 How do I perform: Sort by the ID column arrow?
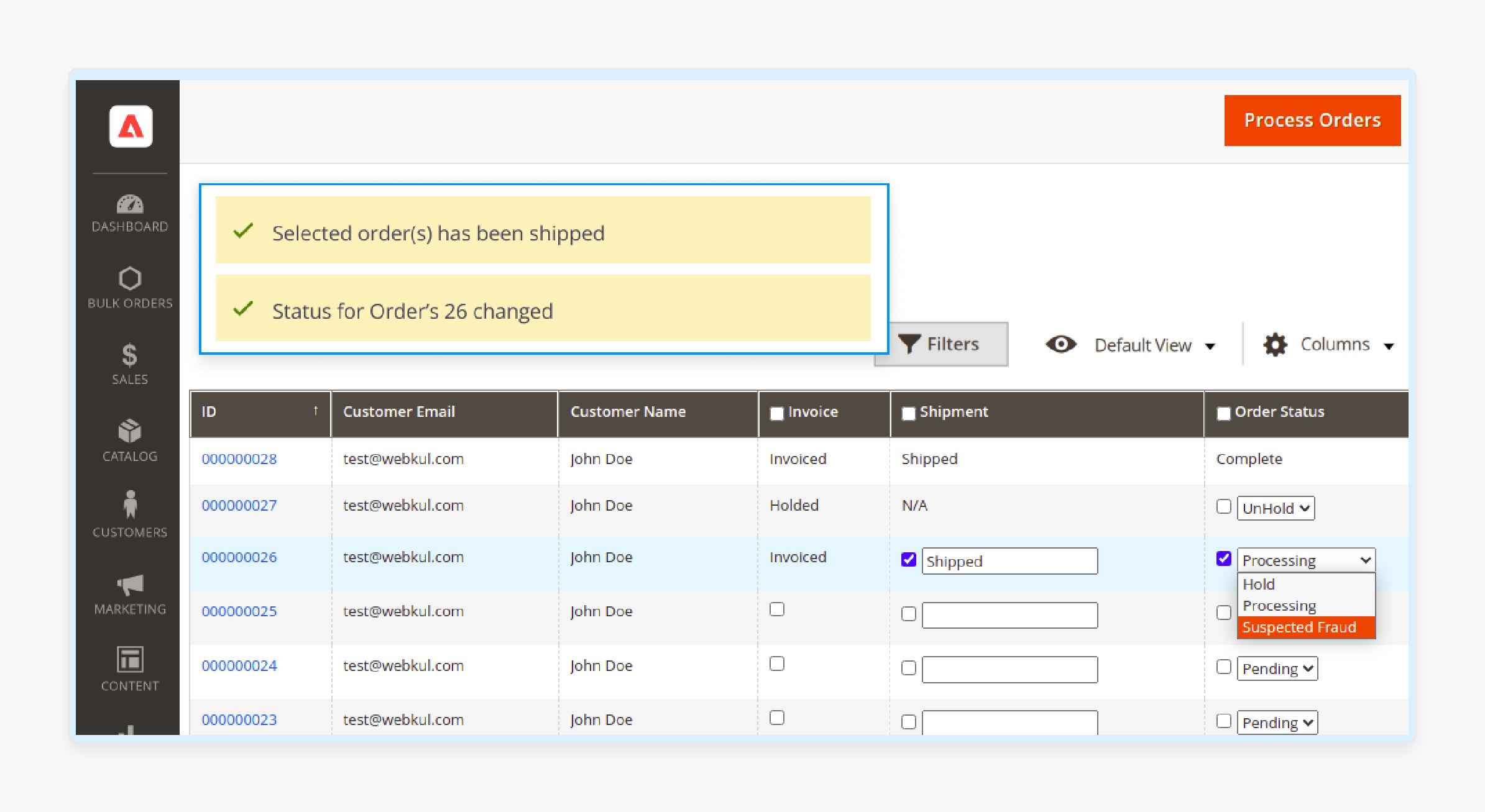[x=316, y=411]
